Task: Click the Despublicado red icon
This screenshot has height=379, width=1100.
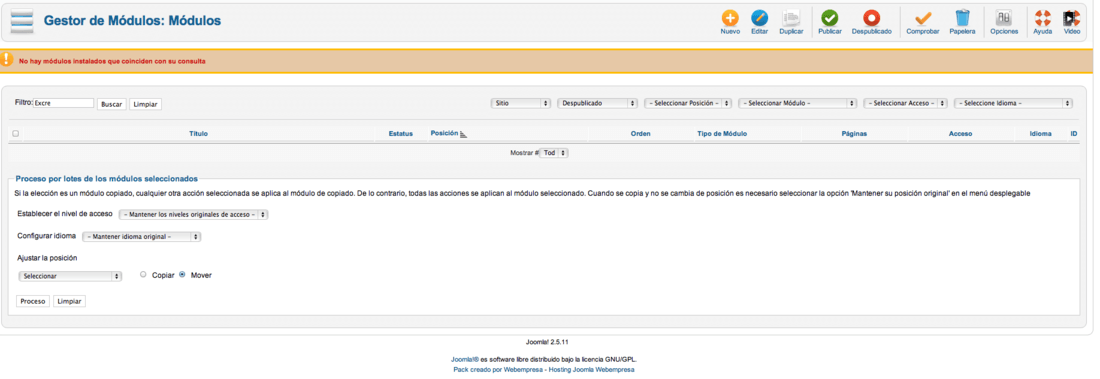Action: click(x=871, y=18)
